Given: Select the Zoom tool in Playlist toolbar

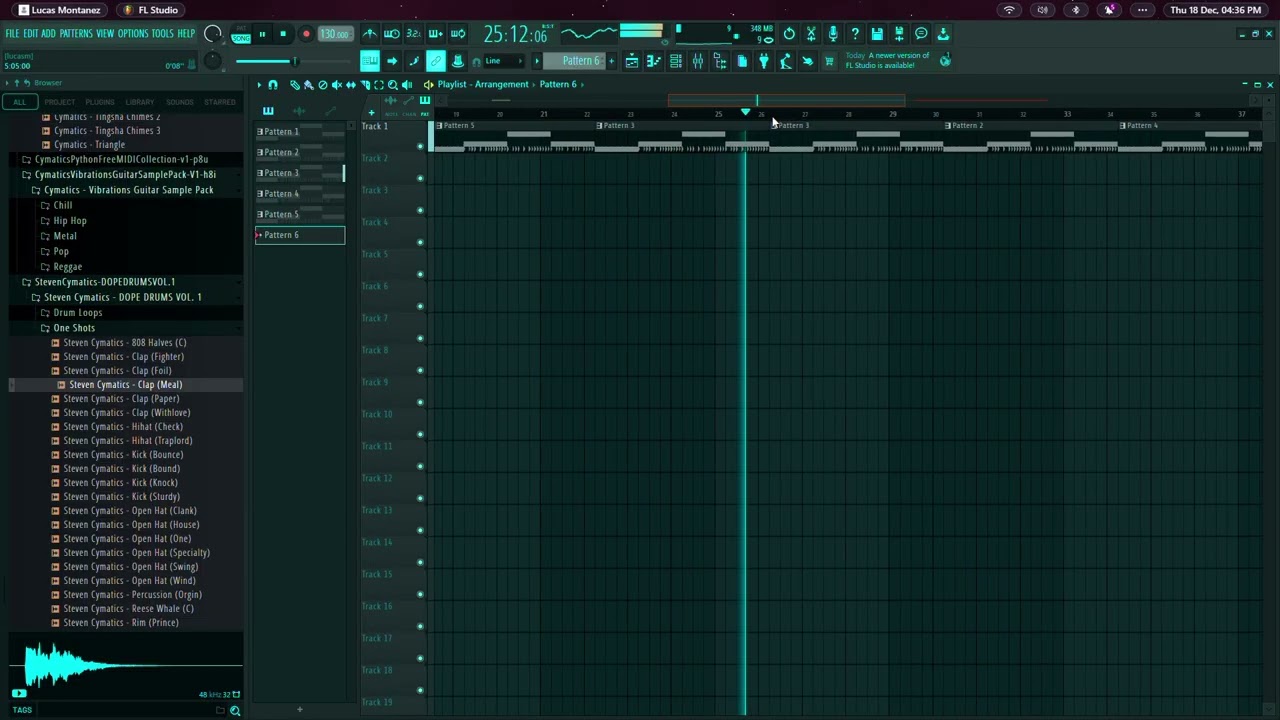Looking at the screenshot, I should pos(393,85).
